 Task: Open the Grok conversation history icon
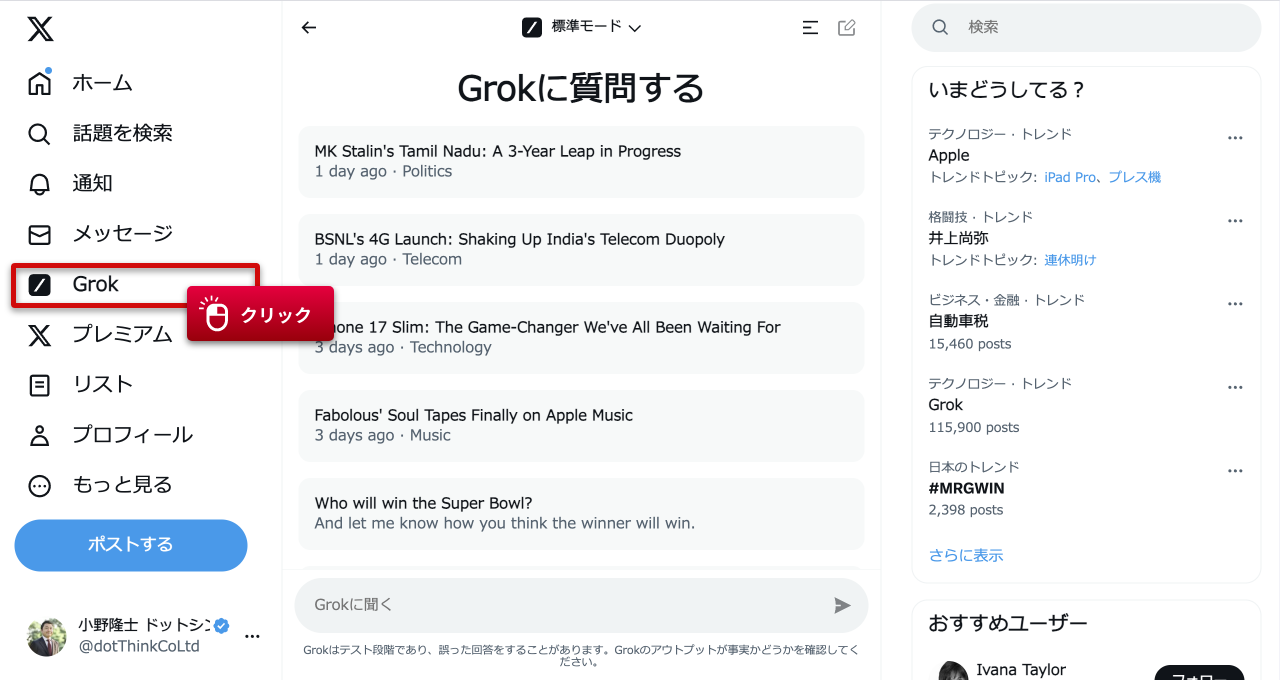pos(810,27)
